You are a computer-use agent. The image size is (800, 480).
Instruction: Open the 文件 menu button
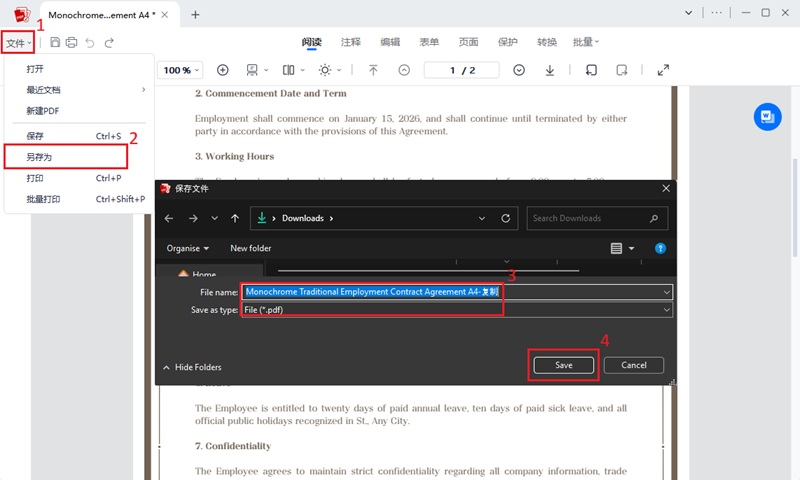(18, 43)
